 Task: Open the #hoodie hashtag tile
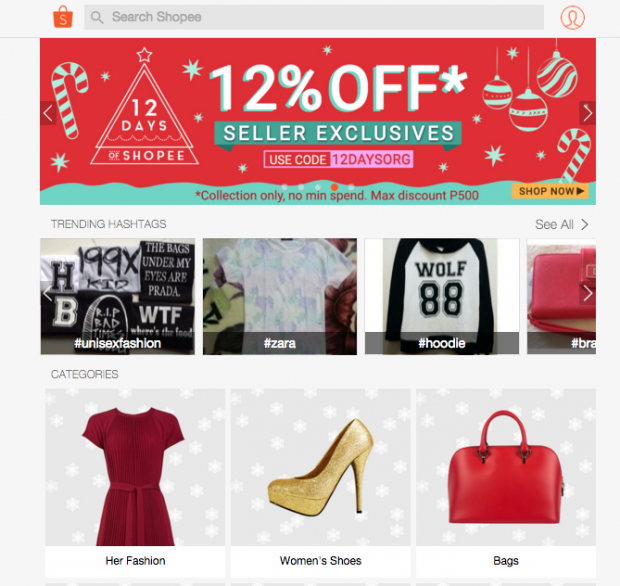(x=442, y=297)
